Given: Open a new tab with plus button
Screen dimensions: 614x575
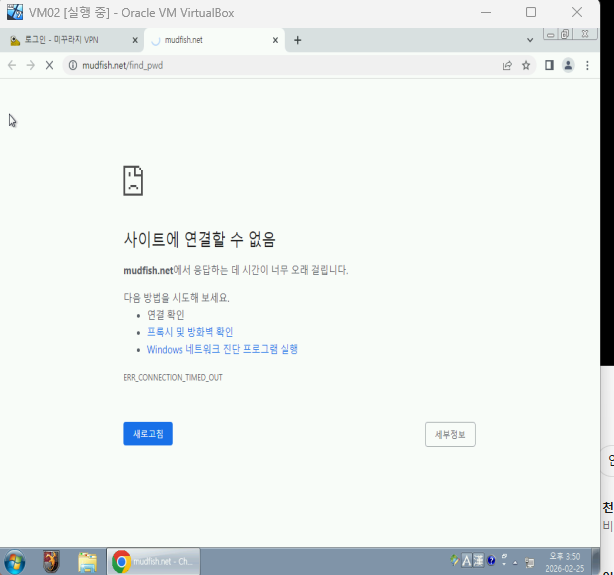Looking at the screenshot, I should (x=297, y=40).
